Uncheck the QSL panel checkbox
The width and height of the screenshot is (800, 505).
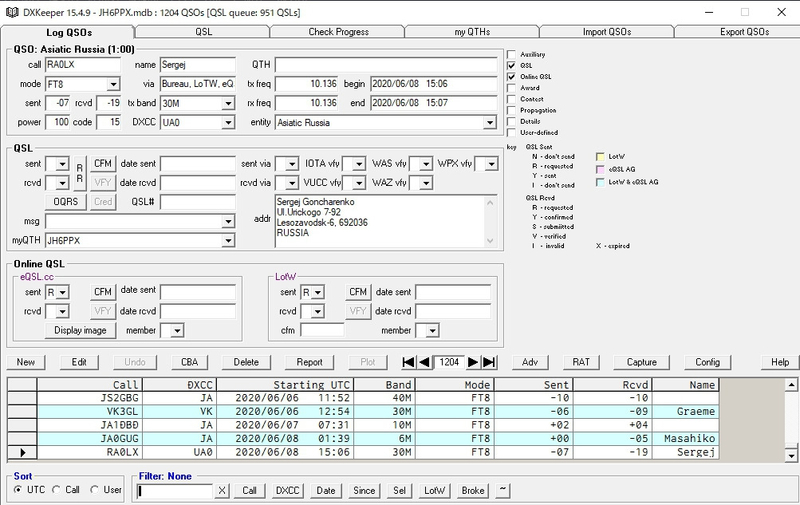[x=511, y=65]
